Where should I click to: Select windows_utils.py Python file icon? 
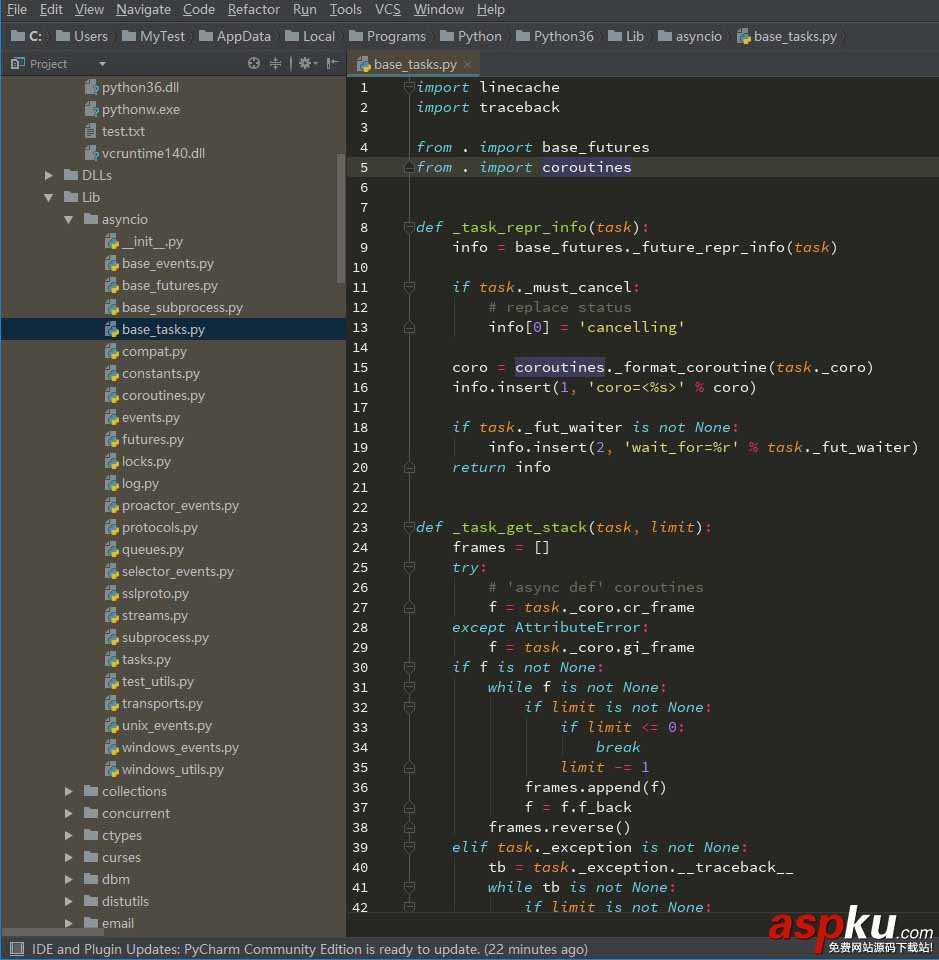pyautogui.click(x=111, y=769)
